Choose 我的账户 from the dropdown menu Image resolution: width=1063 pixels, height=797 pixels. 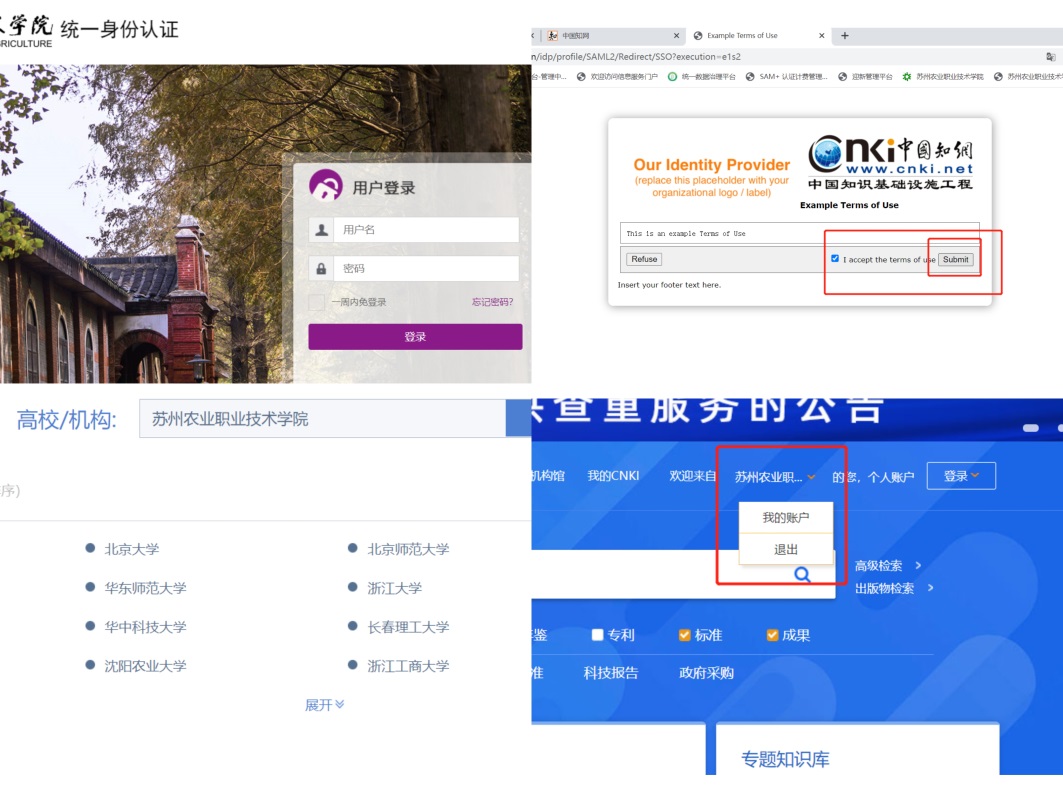786,518
